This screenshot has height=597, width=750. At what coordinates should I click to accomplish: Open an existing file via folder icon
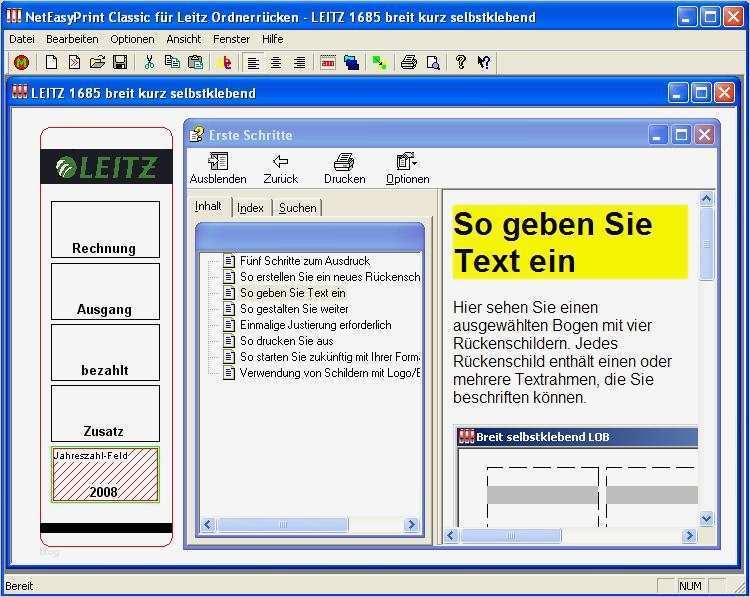click(97, 63)
